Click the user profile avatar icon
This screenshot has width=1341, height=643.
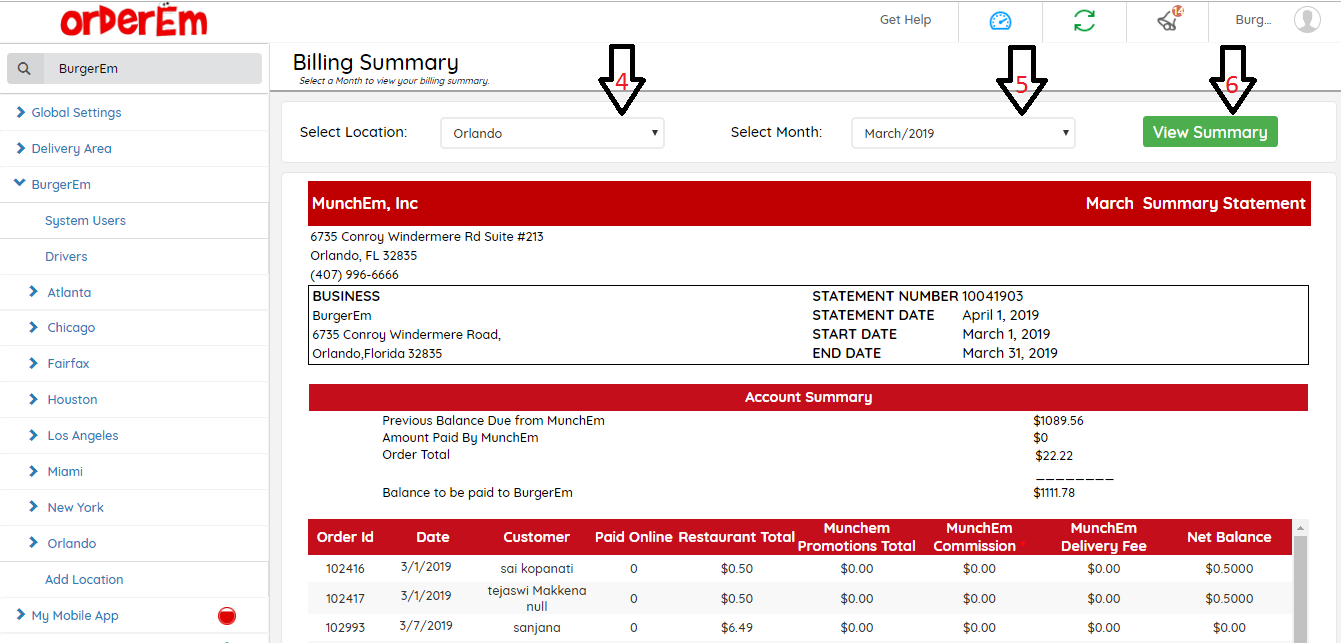click(x=1306, y=20)
